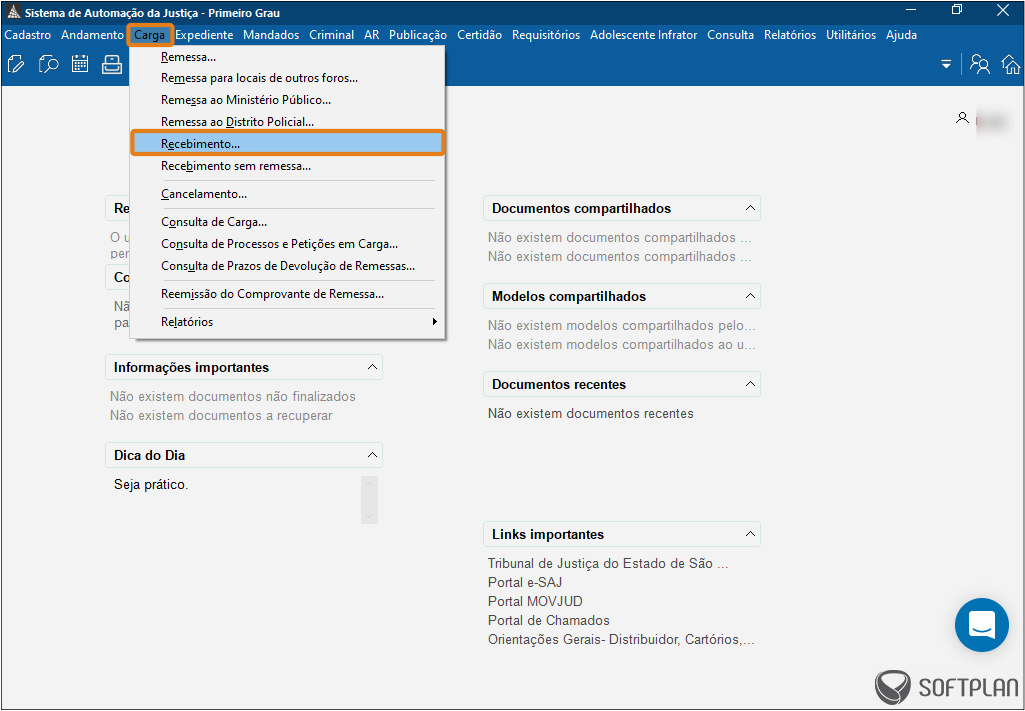Screen dimensions: 1025x711
Task: Open the Tribunal de Justiça do Estado link
Action: tap(608, 563)
